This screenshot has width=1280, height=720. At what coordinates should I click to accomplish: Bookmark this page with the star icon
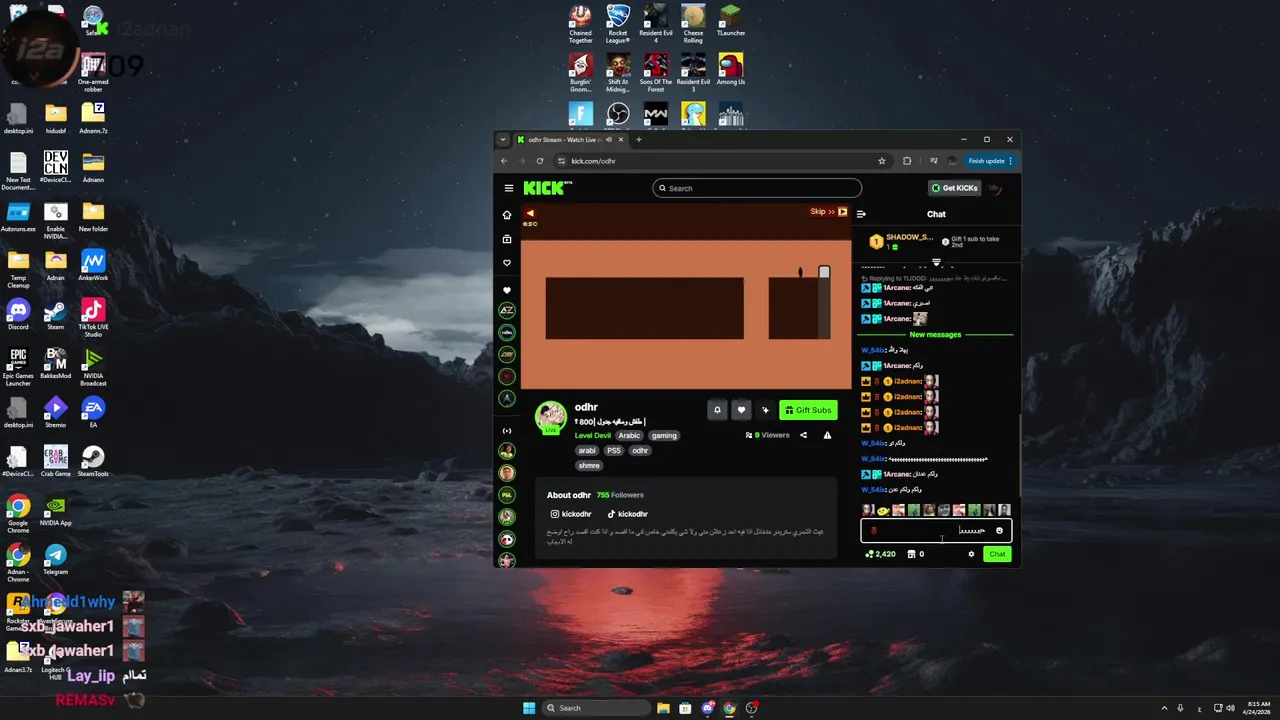(882, 161)
